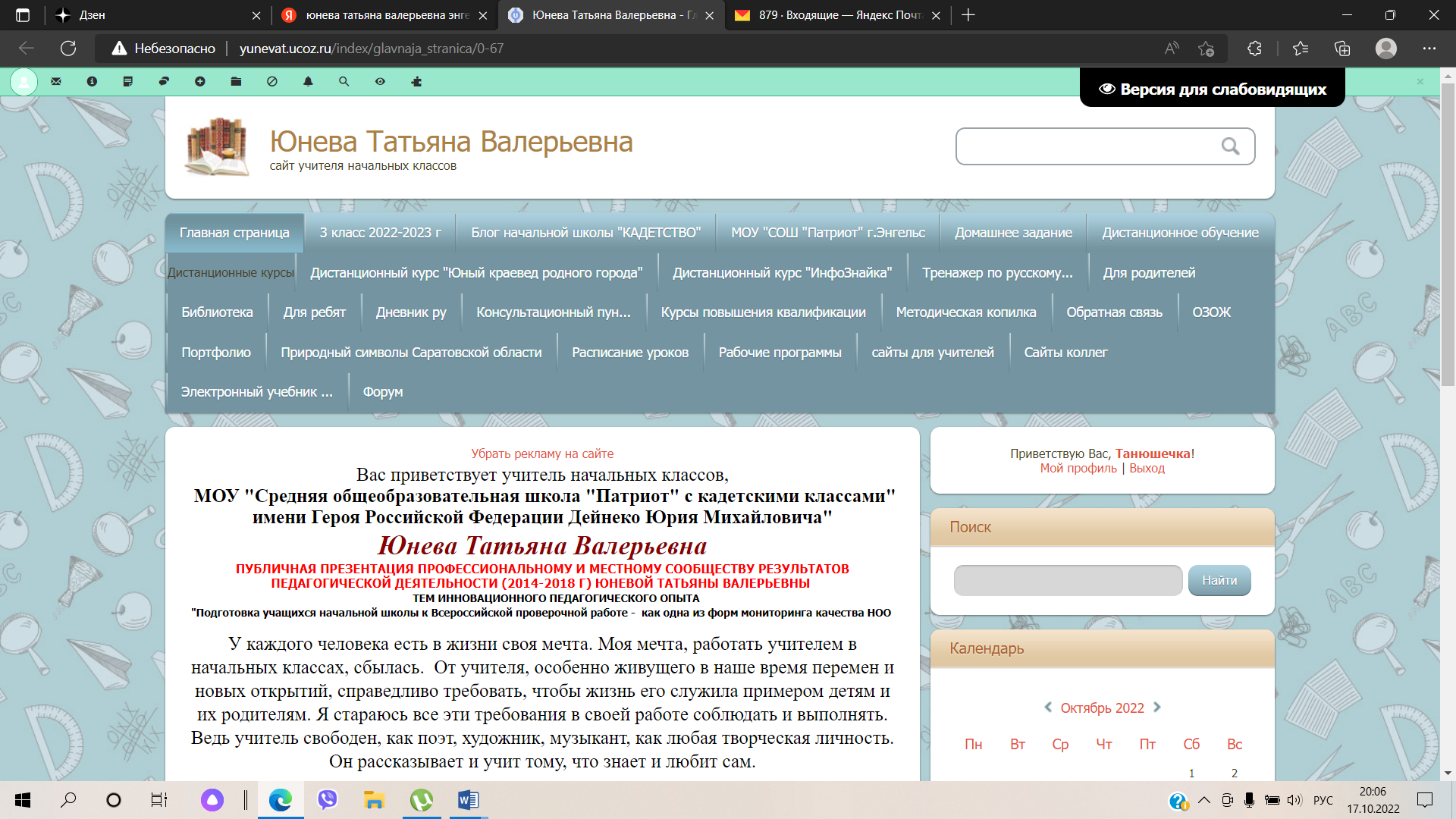The height and width of the screenshot is (819, 1456).
Task: Expand the Дистанционные курсы menu item
Action: pos(231,273)
